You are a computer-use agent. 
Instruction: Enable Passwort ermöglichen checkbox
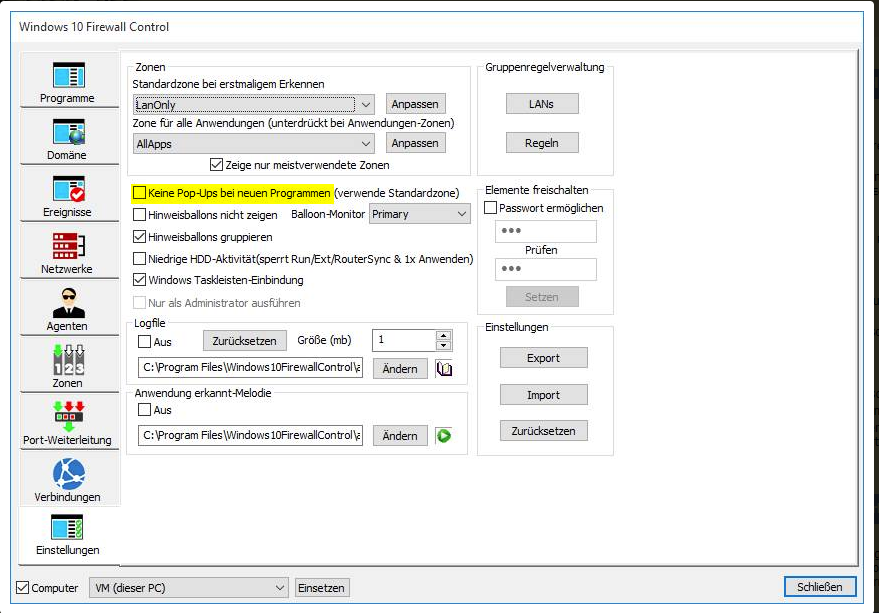click(491, 208)
